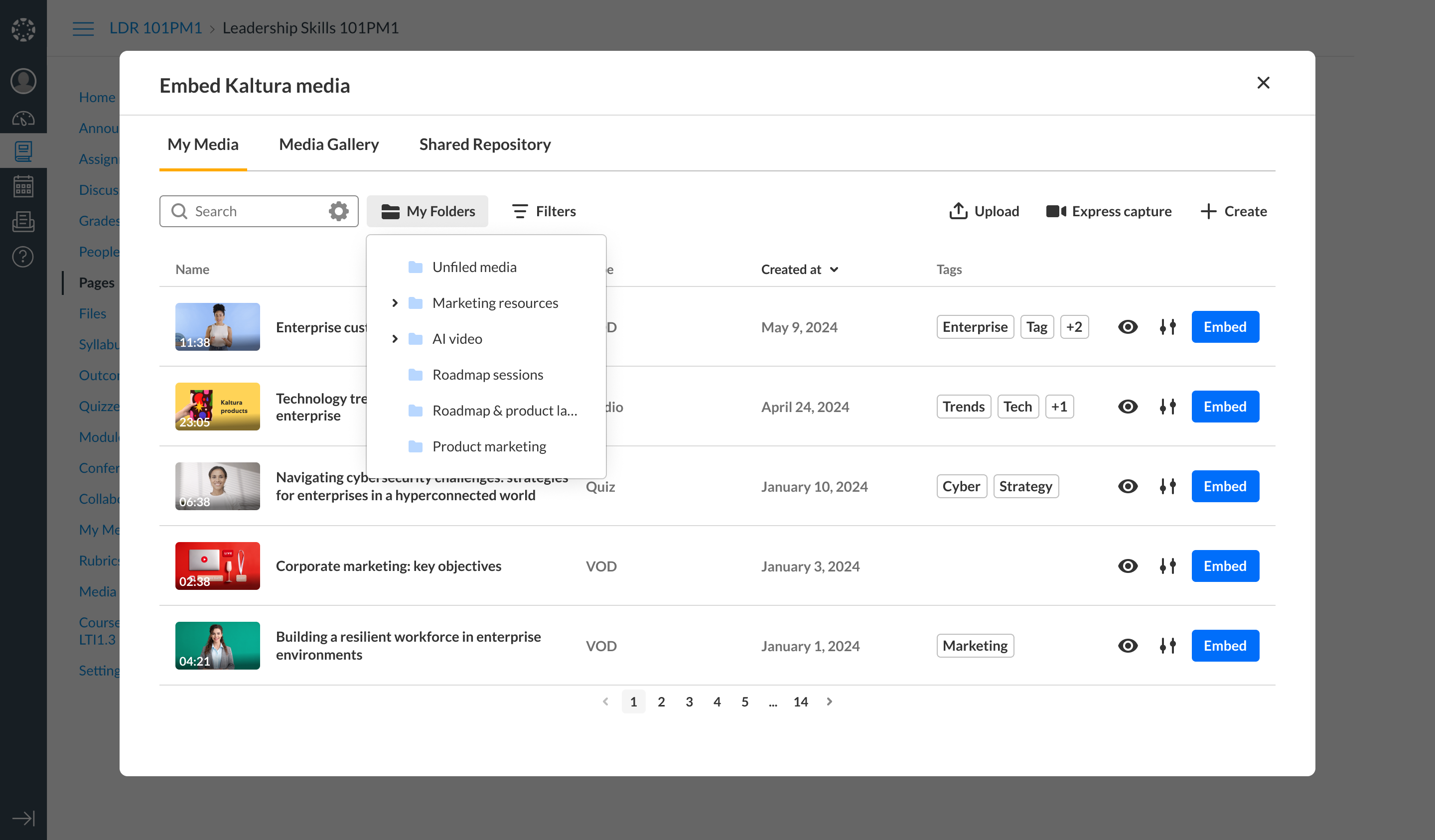1435x840 pixels.
Task: Preview Building a resilient workforce video
Action: point(1128,646)
